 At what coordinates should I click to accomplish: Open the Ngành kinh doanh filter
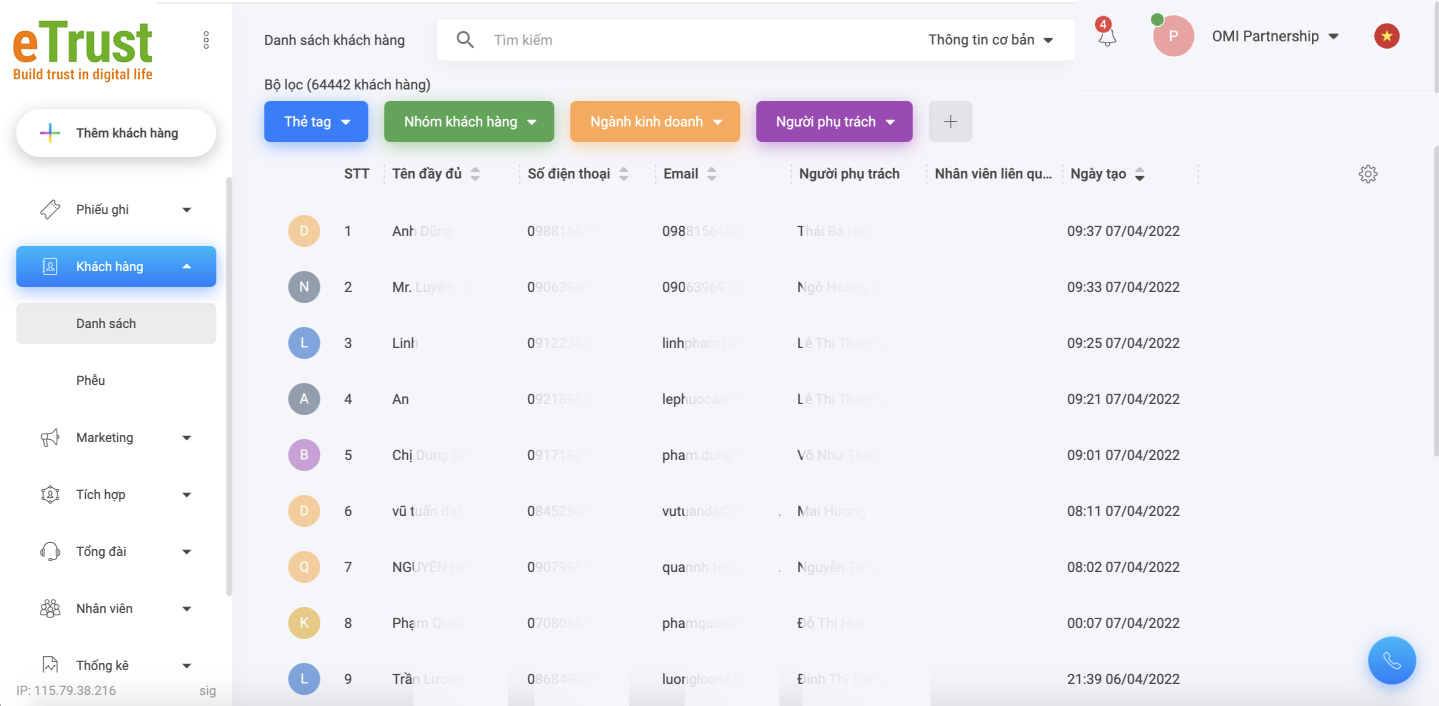coord(654,122)
